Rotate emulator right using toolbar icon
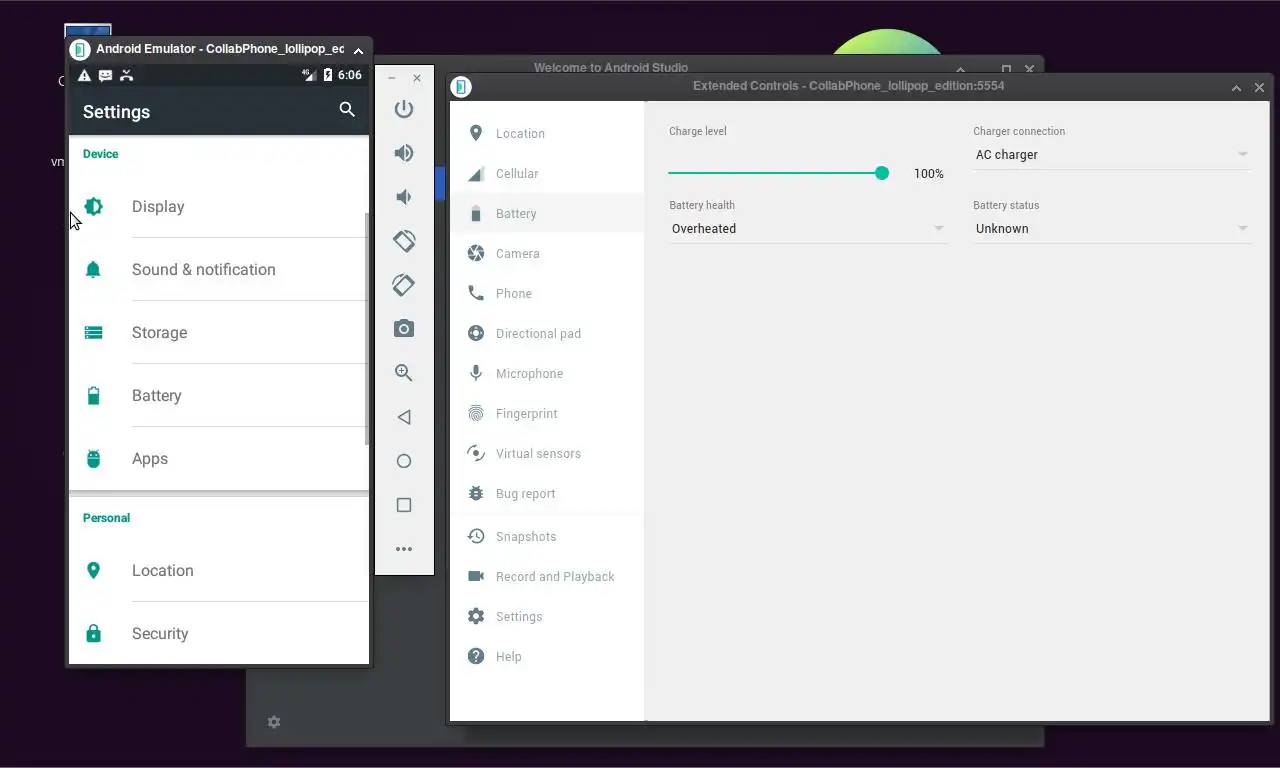Screen dimensions: 1280x768 pos(404,285)
